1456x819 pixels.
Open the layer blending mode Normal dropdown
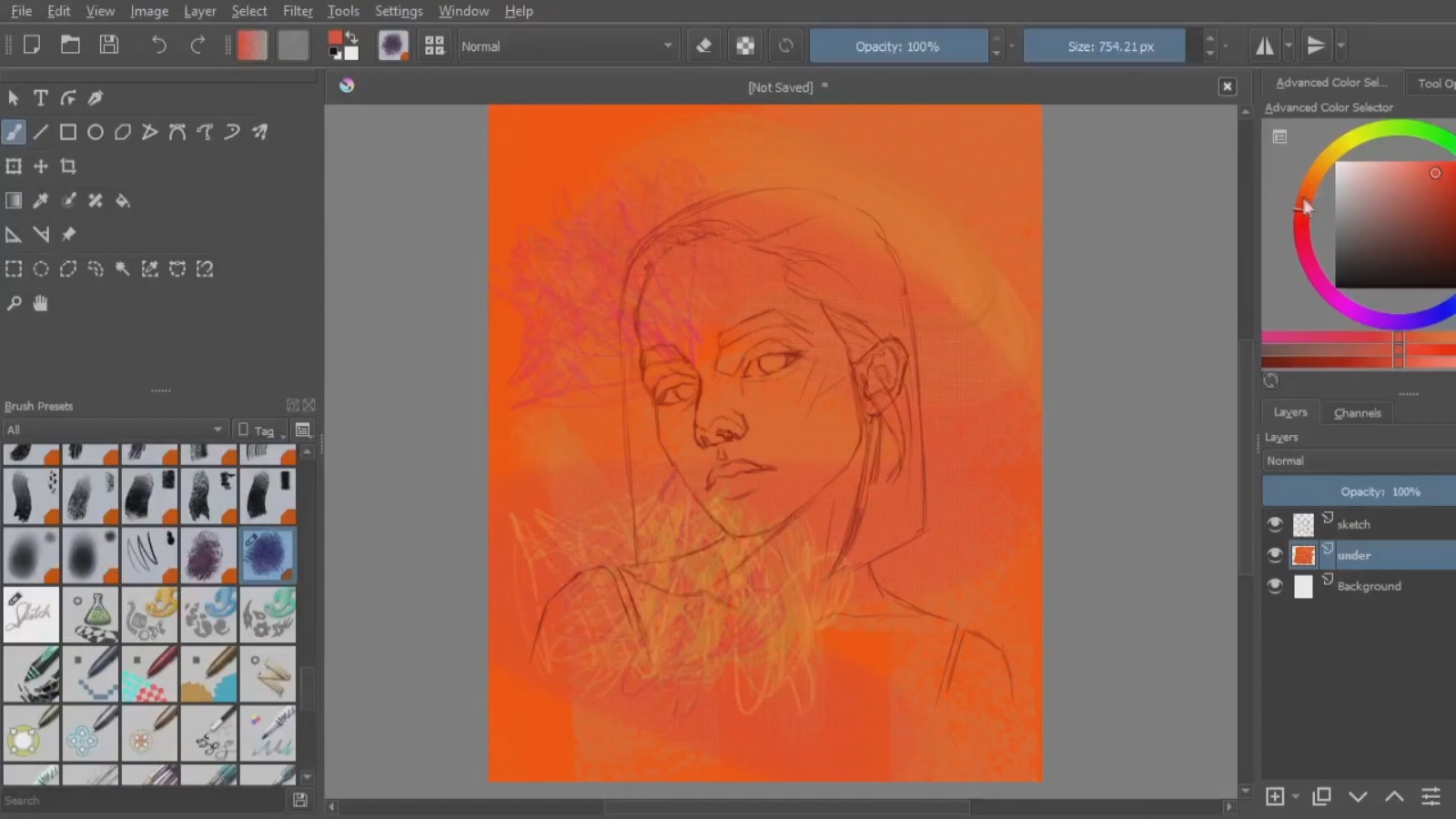pyautogui.click(x=1359, y=460)
